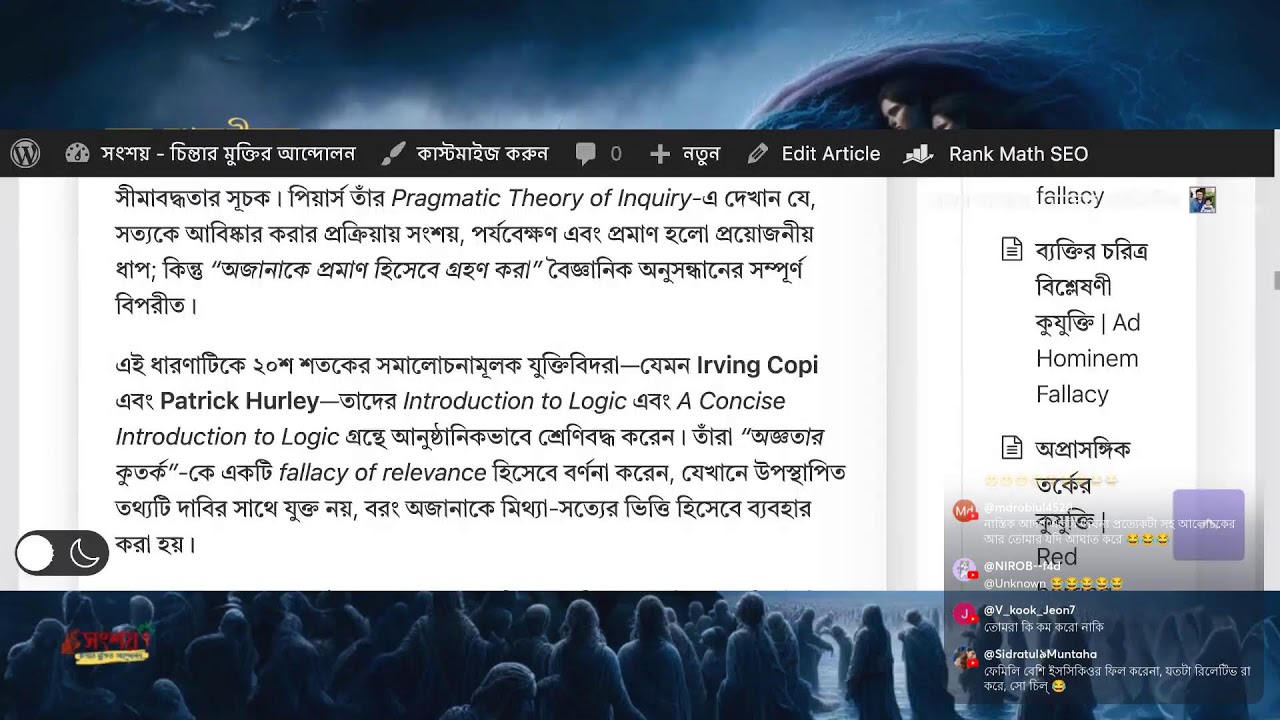Open the Ad Hominem Fallacy sidebar link
The image size is (1280, 720).
click(x=1091, y=322)
